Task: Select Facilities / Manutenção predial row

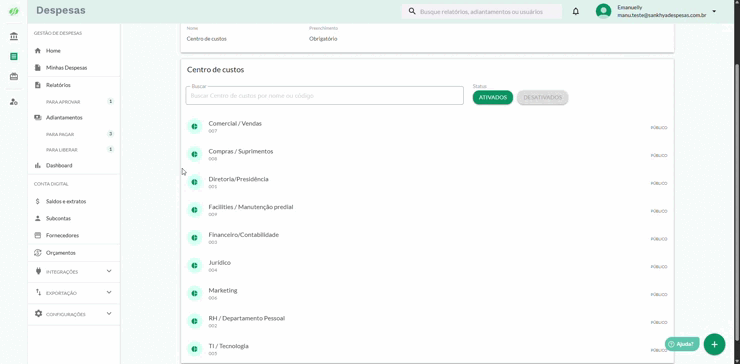Action: click(427, 210)
